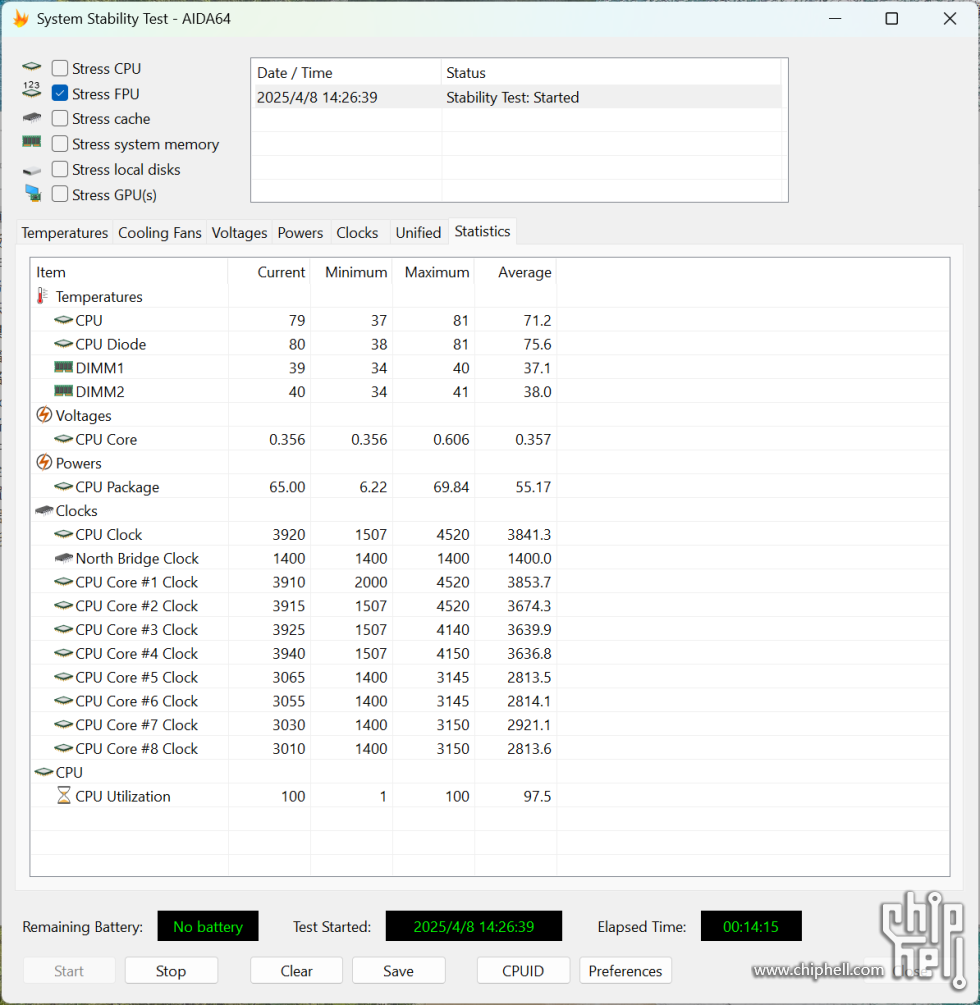The height and width of the screenshot is (1005, 980).
Task: Click the Minimum column header
Action: 351,272
